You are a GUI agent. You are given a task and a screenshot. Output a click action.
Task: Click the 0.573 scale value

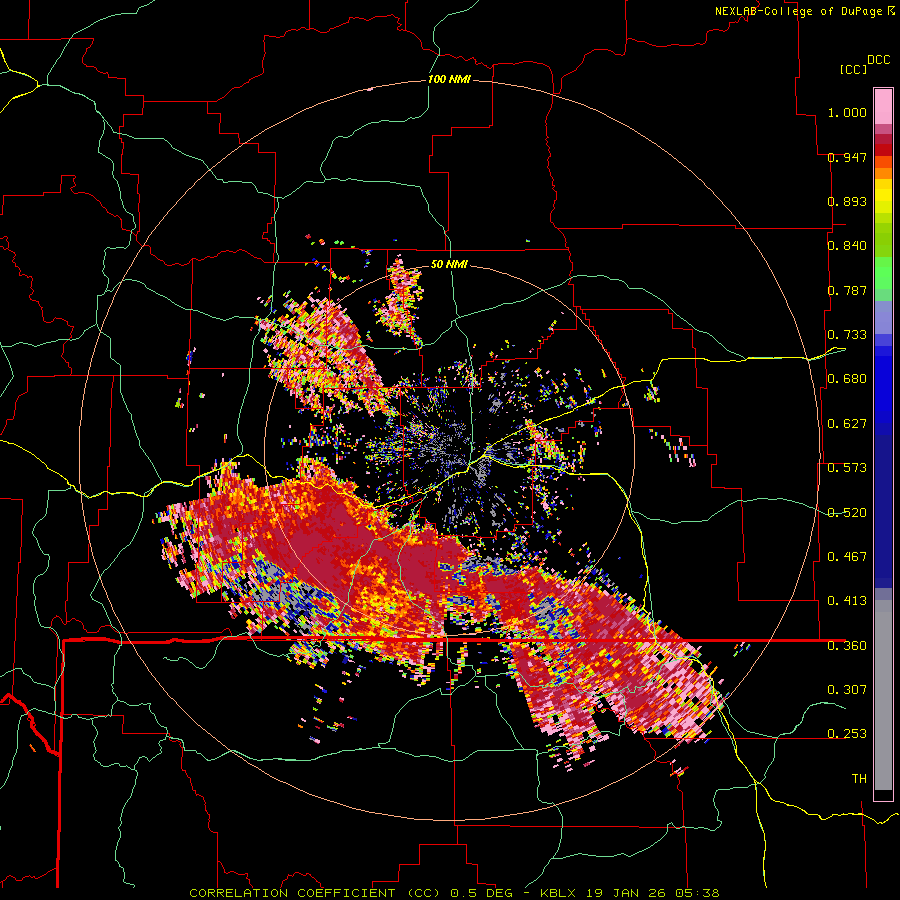click(x=847, y=468)
